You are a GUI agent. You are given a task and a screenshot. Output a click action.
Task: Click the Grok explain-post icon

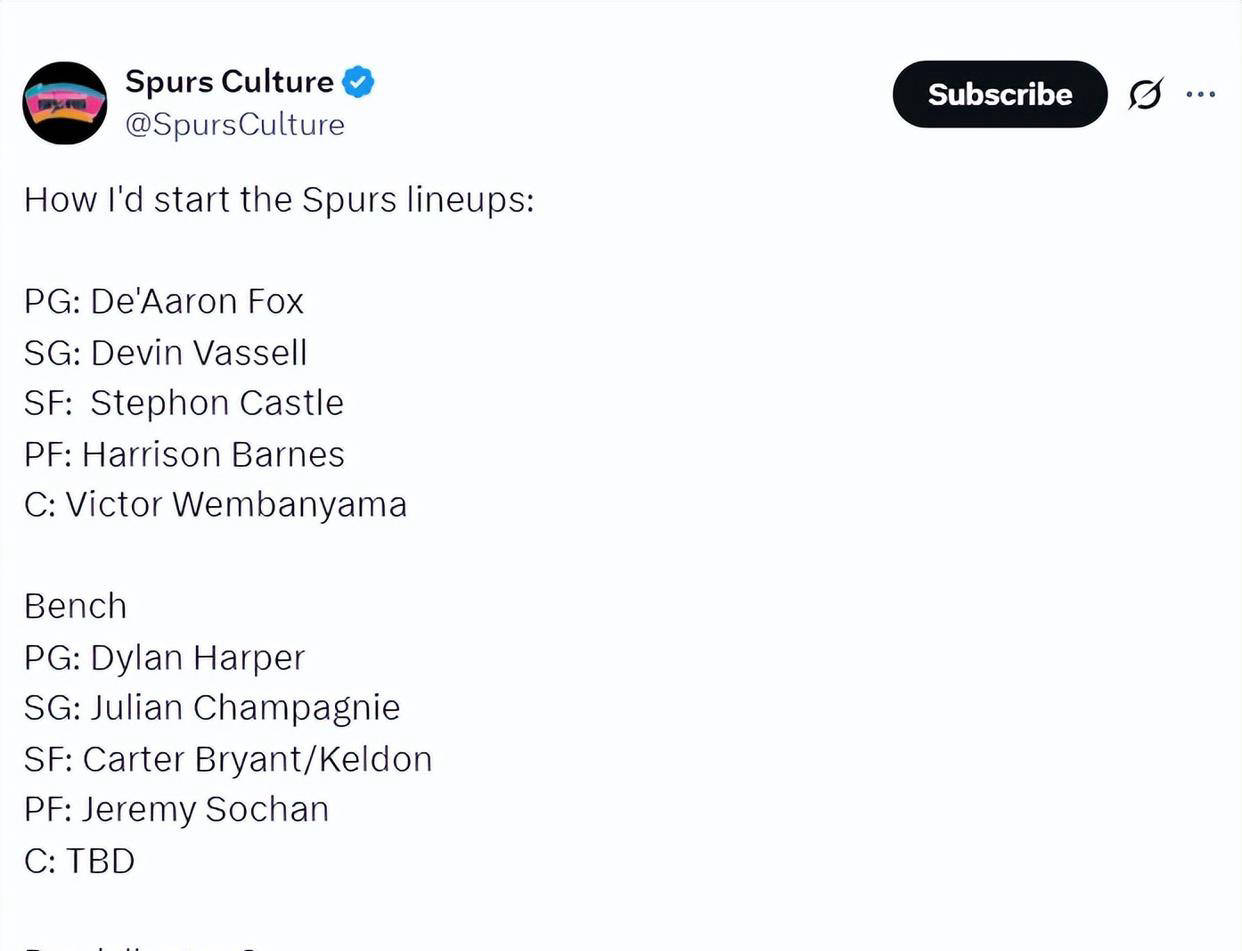point(1145,94)
